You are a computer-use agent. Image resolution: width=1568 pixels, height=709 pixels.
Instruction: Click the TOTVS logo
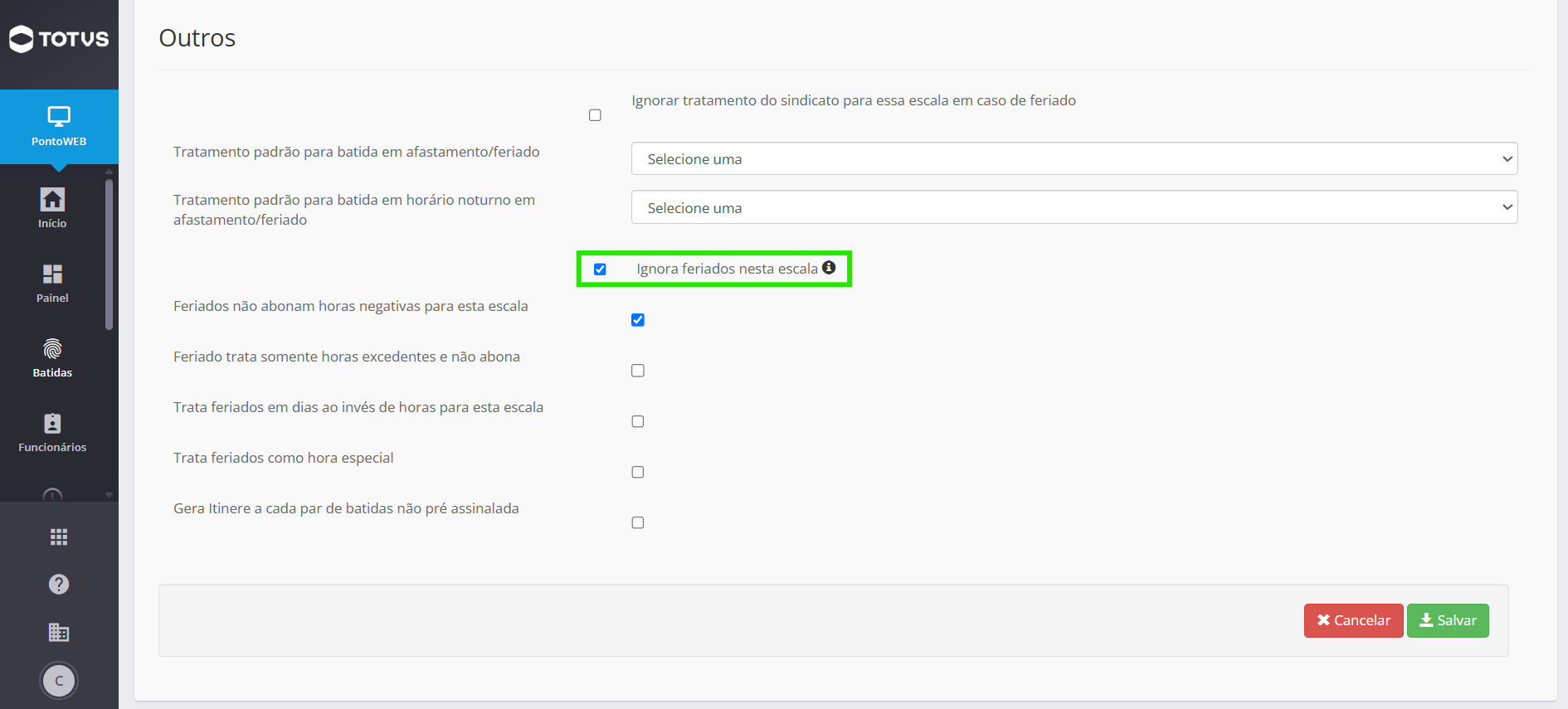pos(59,39)
